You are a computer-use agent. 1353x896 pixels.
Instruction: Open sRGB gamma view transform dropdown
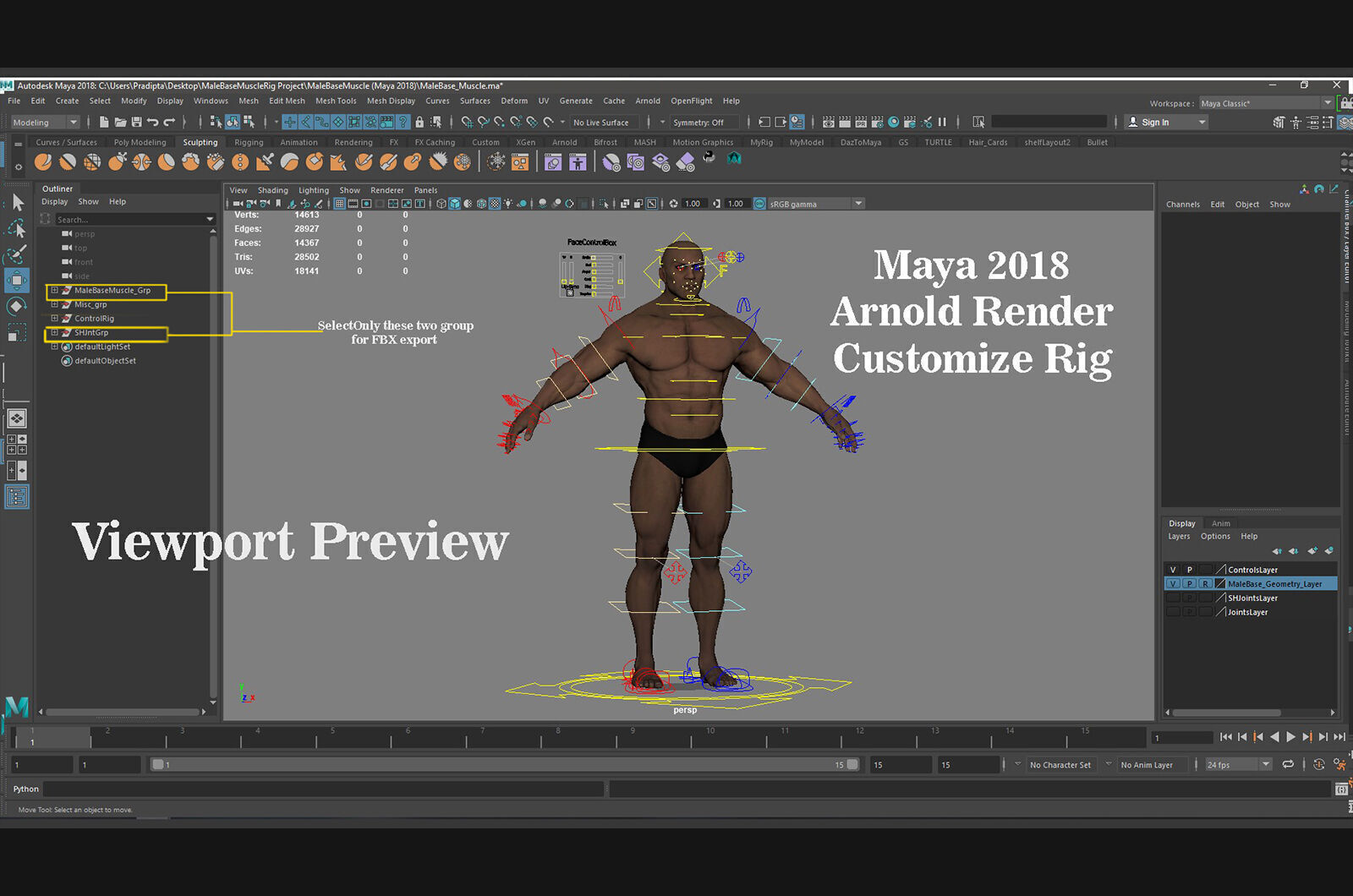[816, 204]
